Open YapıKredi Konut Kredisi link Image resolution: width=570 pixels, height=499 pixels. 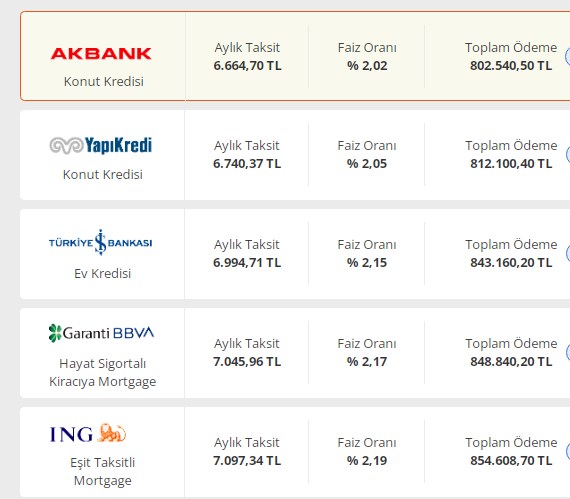103,174
